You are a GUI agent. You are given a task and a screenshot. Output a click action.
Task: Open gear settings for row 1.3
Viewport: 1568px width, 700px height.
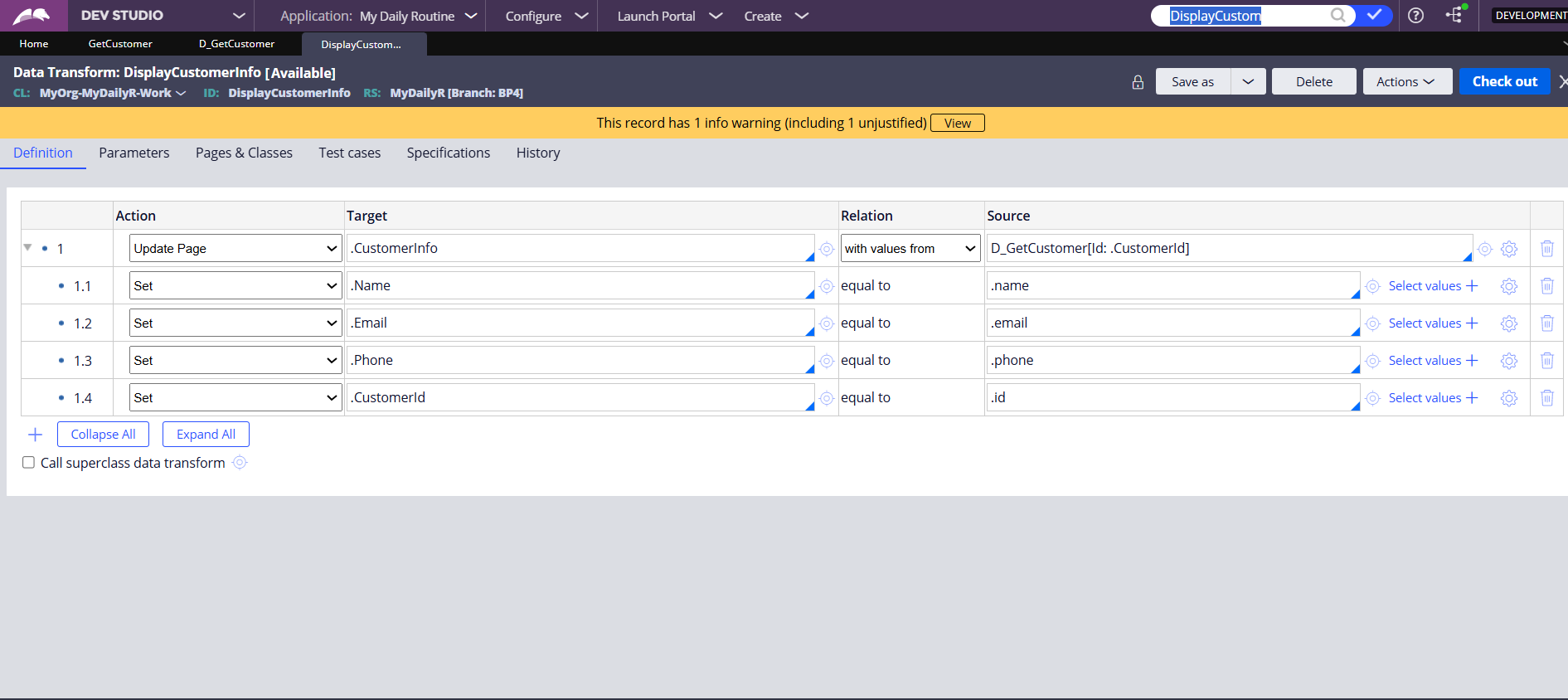pos(1509,361)
